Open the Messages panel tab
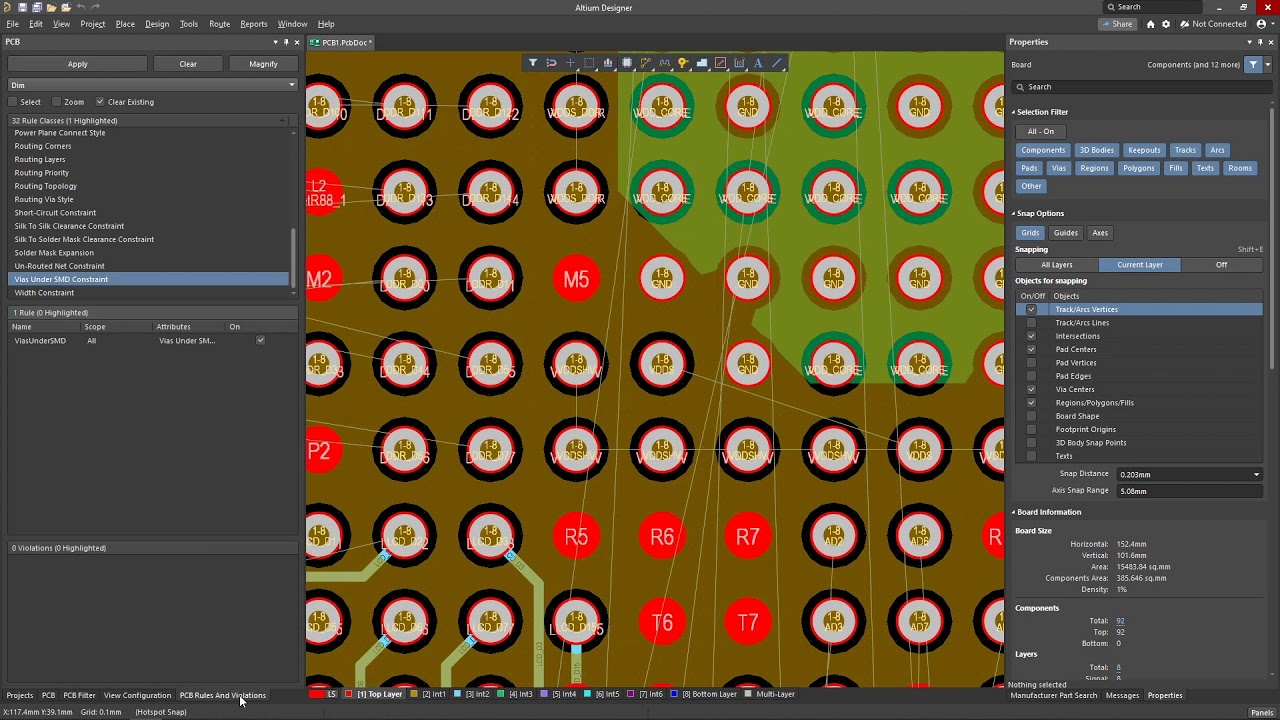 coord(1122,695)
